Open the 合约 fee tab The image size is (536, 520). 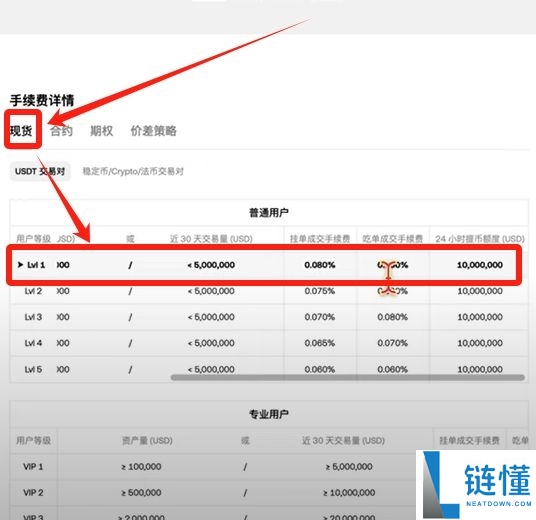62,131
